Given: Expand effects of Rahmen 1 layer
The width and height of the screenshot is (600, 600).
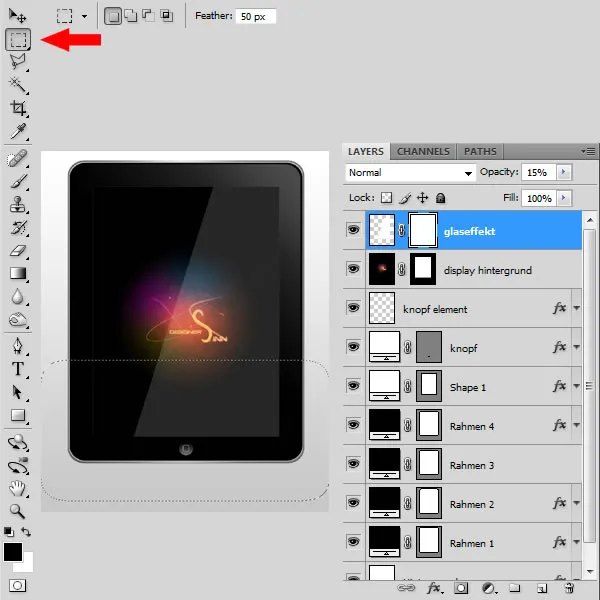Looking at the screenshot, I should [576, 542].
